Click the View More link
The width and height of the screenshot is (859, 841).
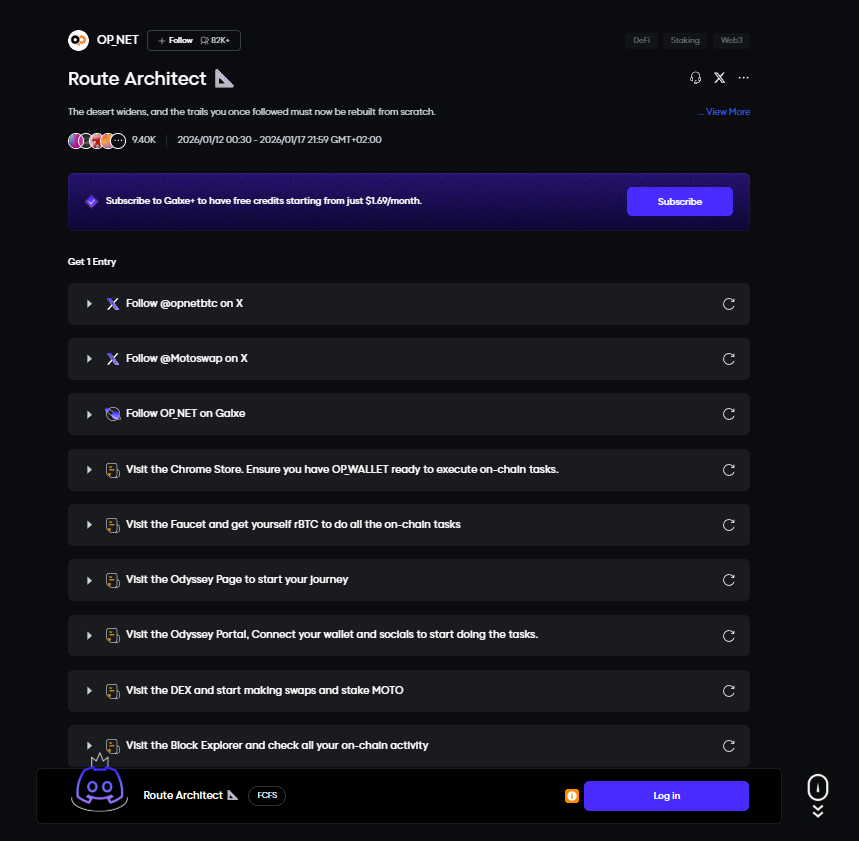[x=726, y=112]
